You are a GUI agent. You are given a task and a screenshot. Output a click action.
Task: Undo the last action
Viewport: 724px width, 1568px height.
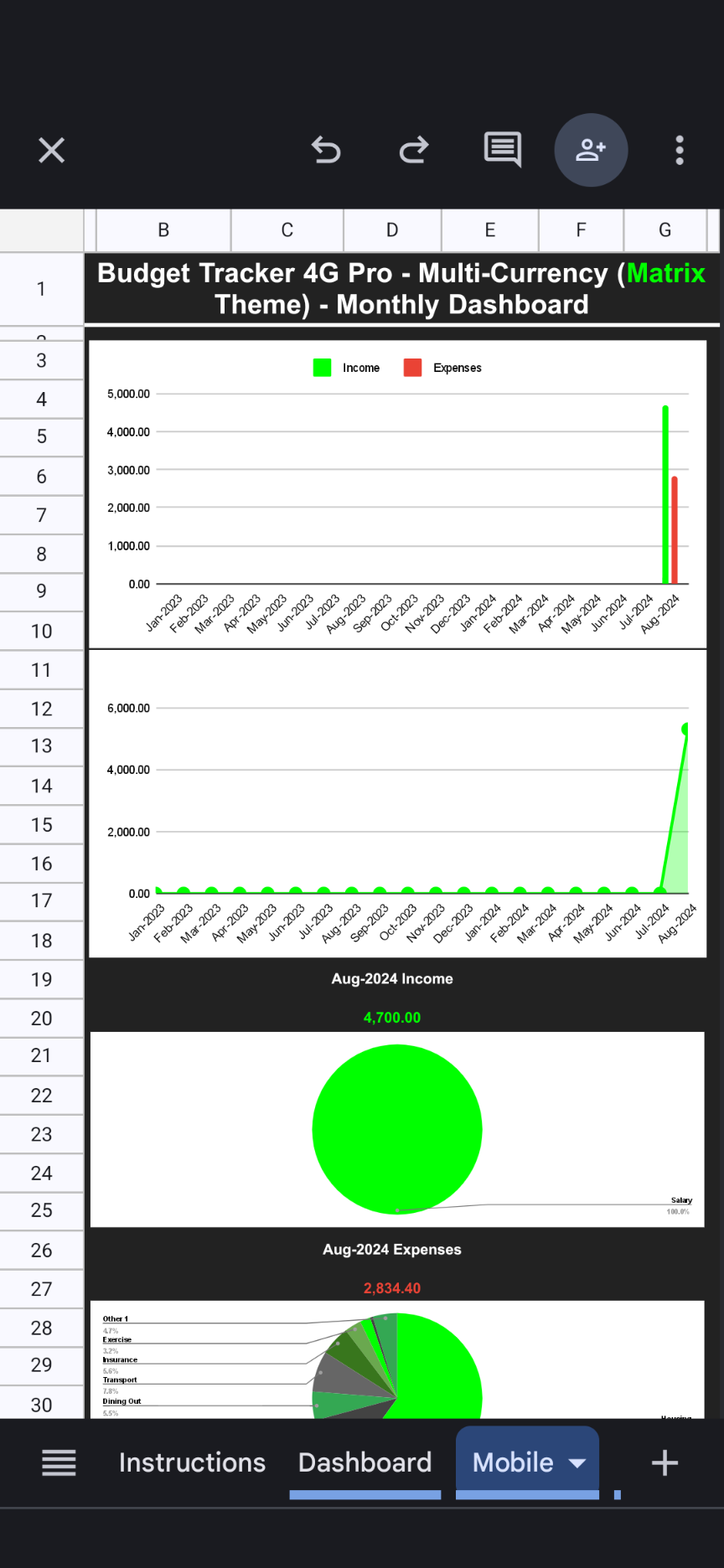click(326, 150)
